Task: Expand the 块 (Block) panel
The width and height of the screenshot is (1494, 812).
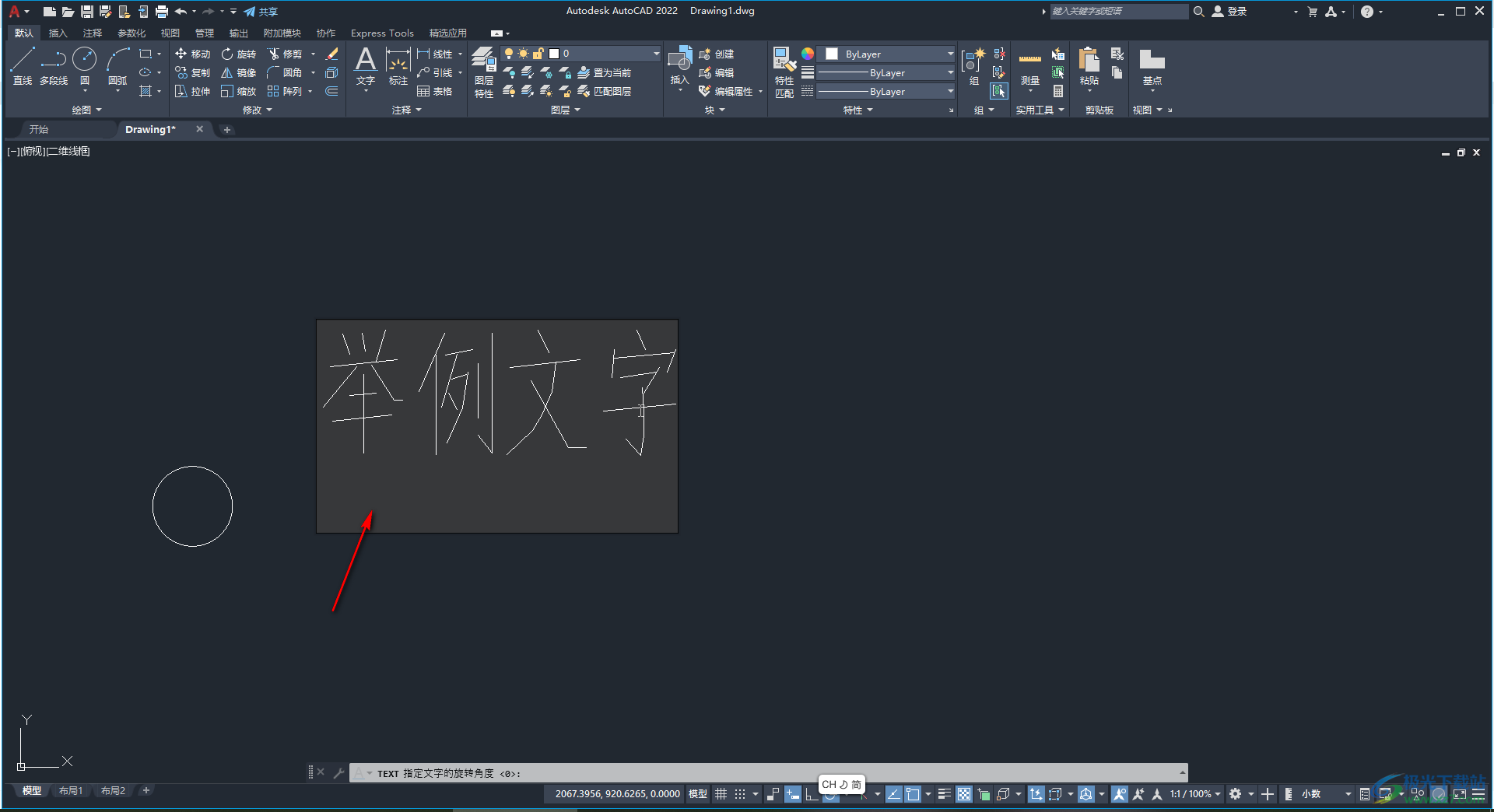Action: tap(714, 110)
